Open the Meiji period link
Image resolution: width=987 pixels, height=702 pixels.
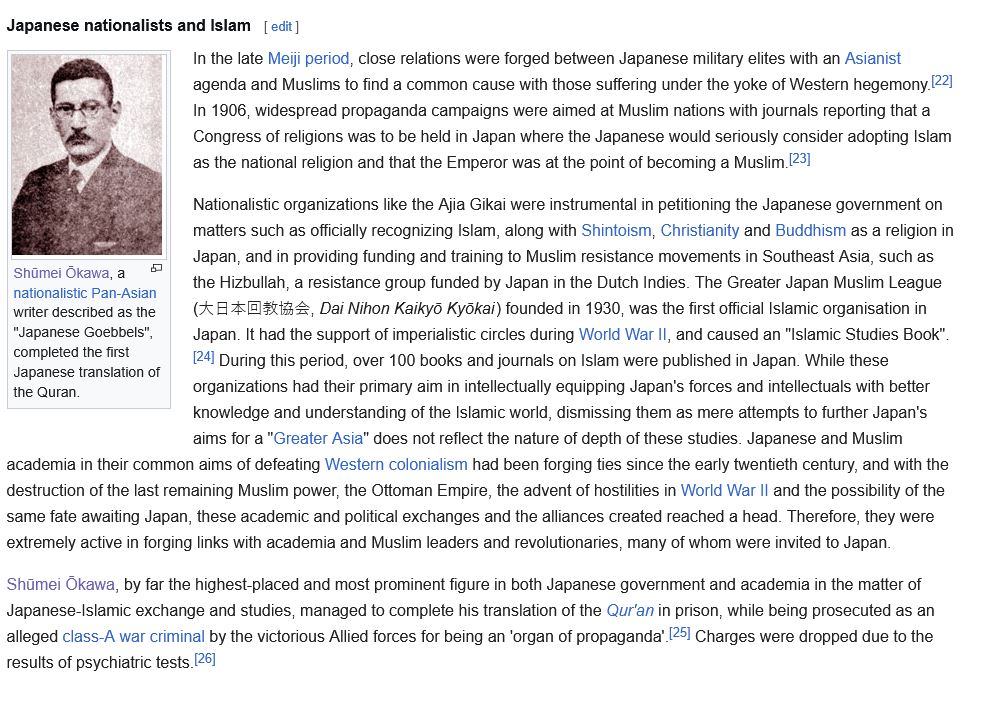click(x=308, y=59)
